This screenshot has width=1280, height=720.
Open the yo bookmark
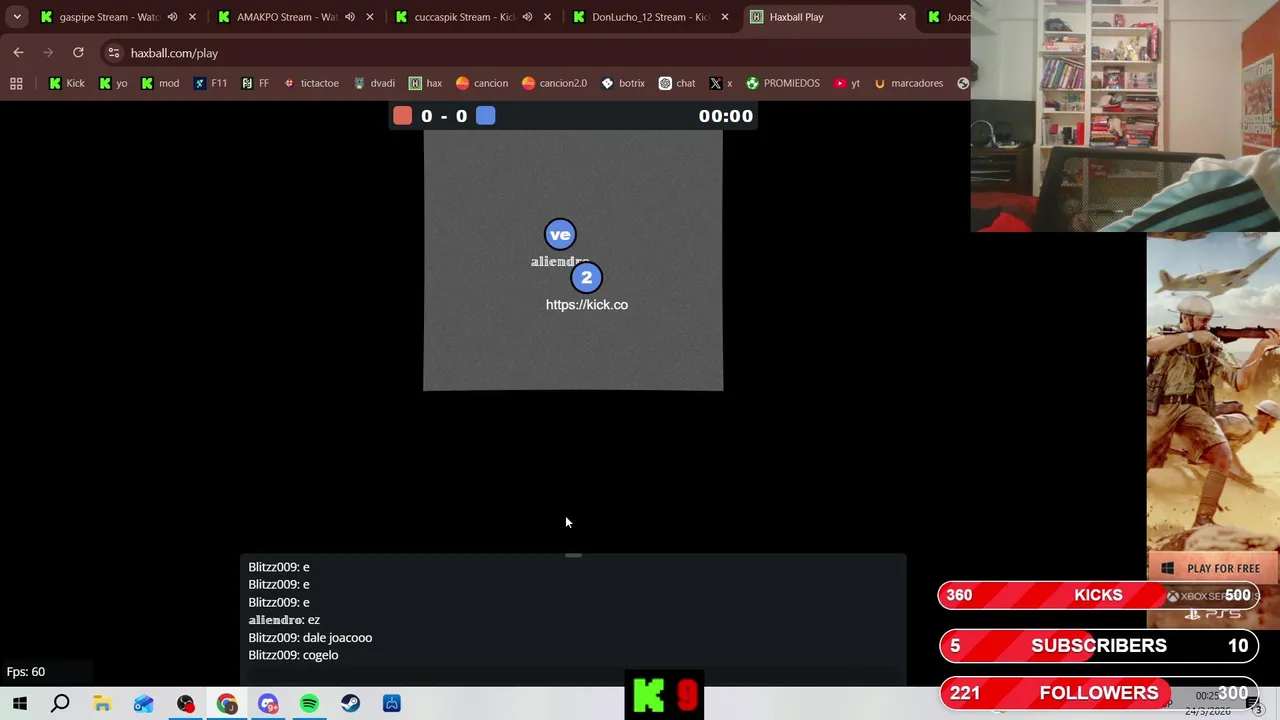tap(112, 83)
